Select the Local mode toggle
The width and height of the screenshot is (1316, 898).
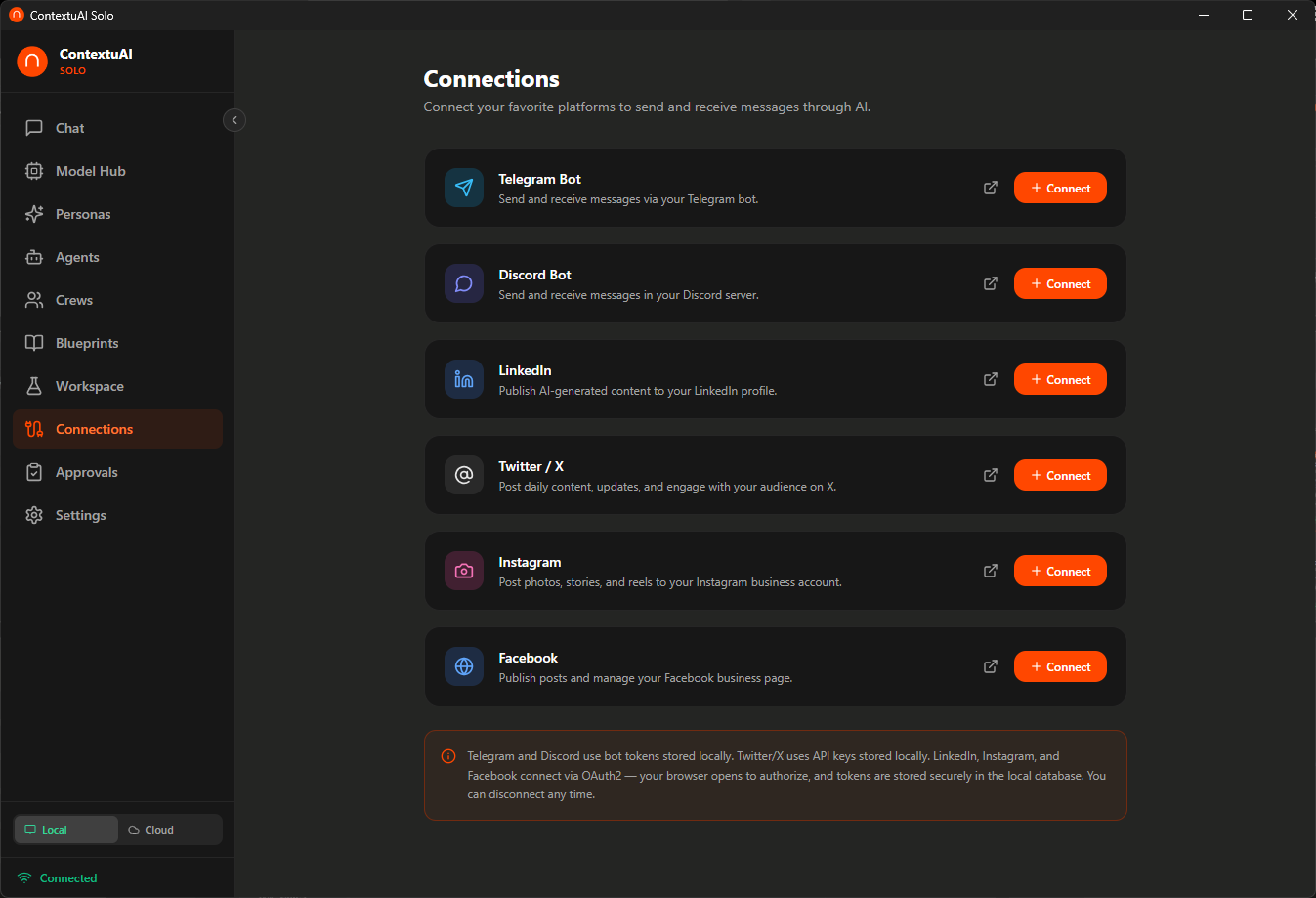click(65, 830)
